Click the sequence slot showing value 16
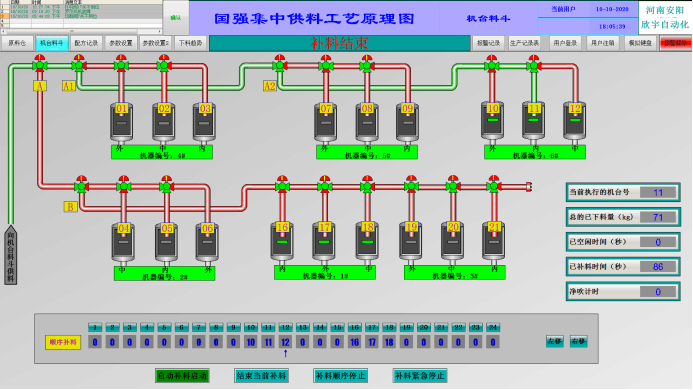The image size is (693, 390). (354, 342)
